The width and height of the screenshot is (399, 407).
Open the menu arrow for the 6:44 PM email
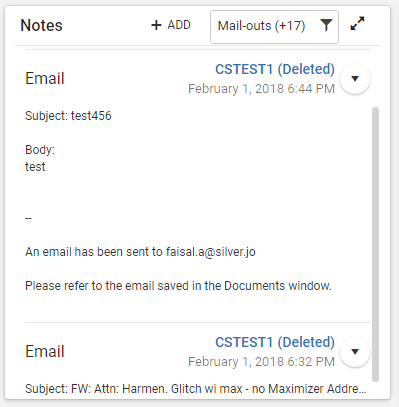click(x=355, y=79)
